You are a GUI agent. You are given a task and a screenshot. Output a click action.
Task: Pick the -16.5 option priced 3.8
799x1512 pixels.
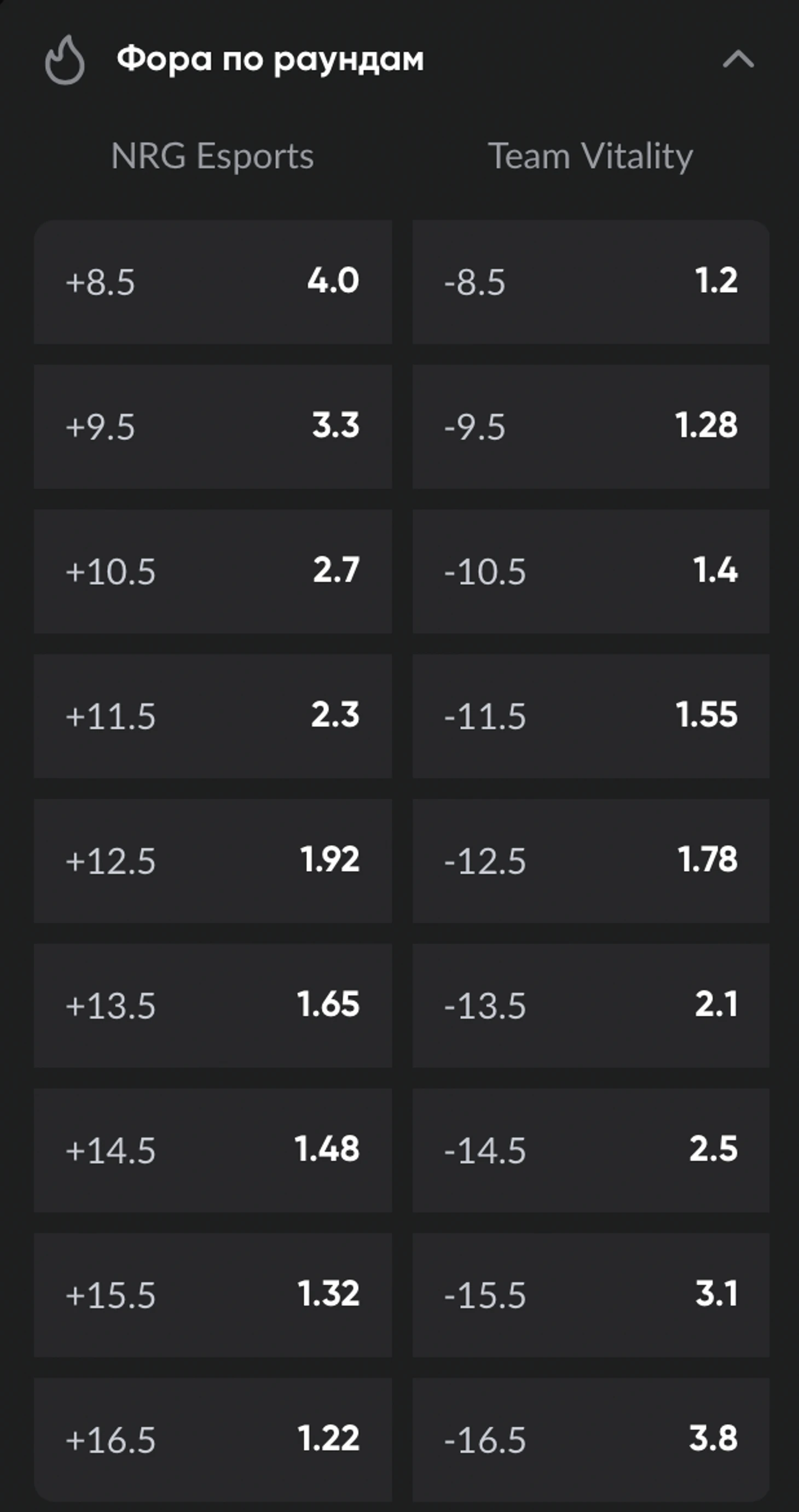591,1440
